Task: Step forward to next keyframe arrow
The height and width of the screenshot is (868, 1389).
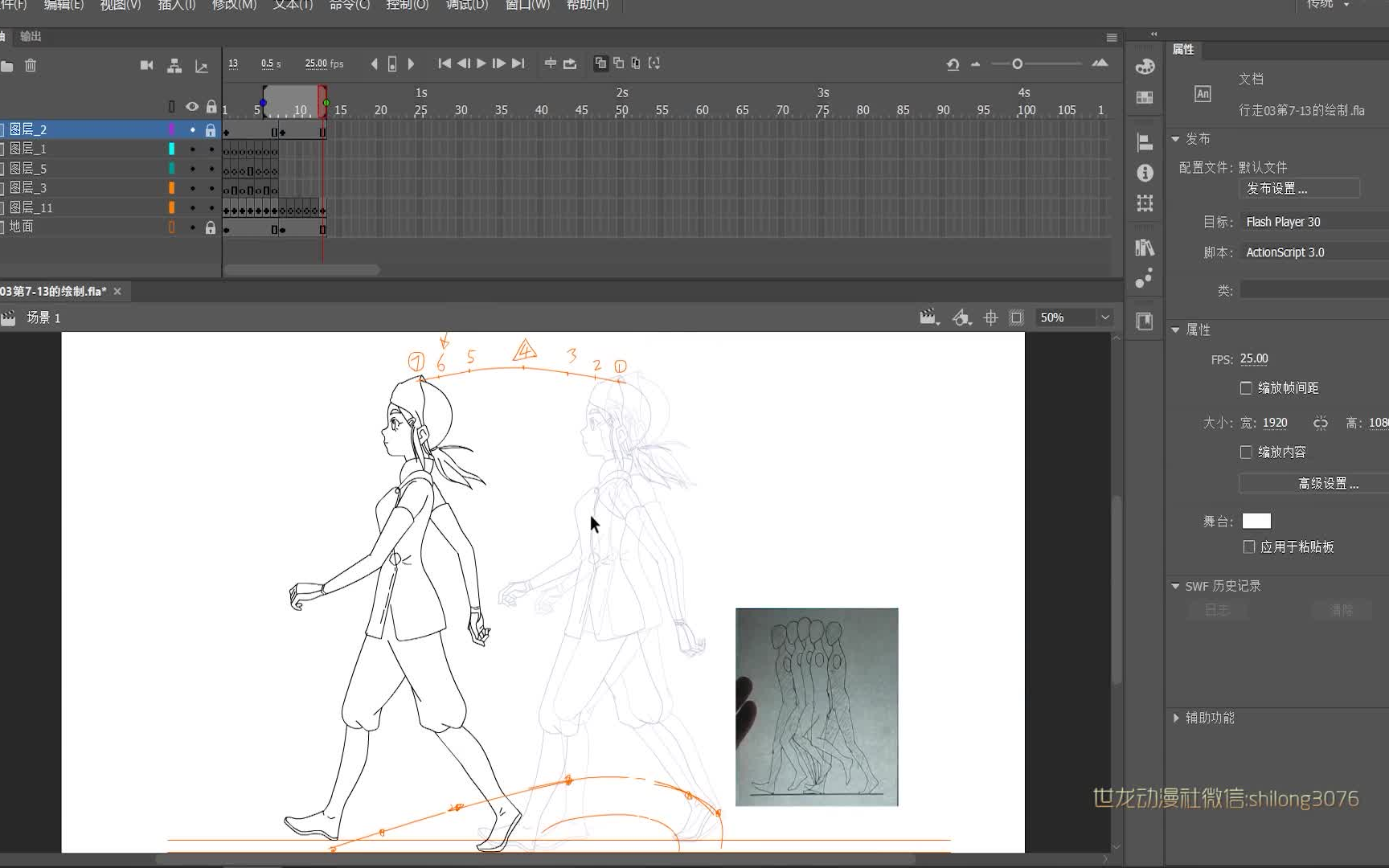Action: pos(411,63)
